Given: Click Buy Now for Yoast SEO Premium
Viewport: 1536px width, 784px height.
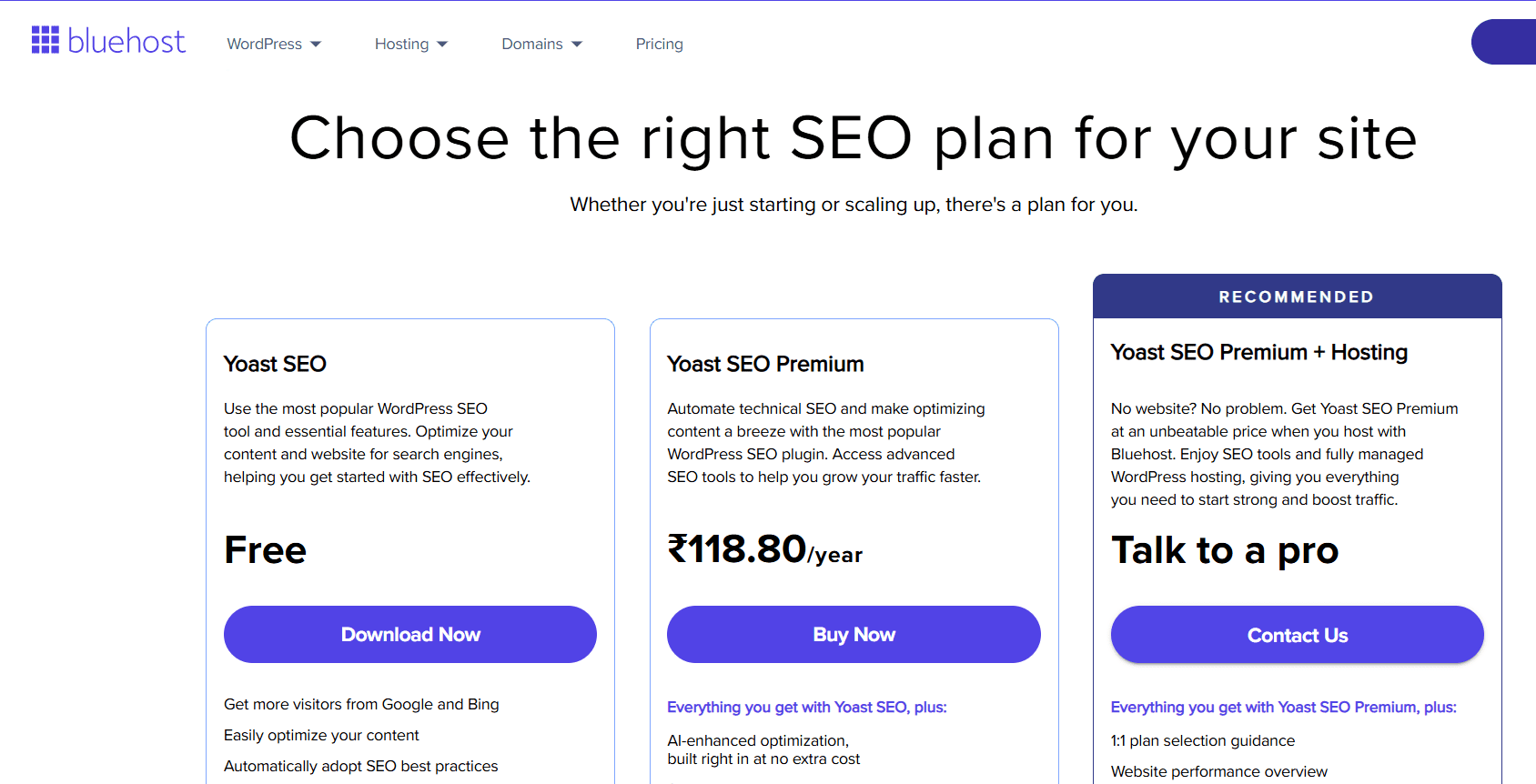Looking at the screenshot, I should [x=854, y=634].
